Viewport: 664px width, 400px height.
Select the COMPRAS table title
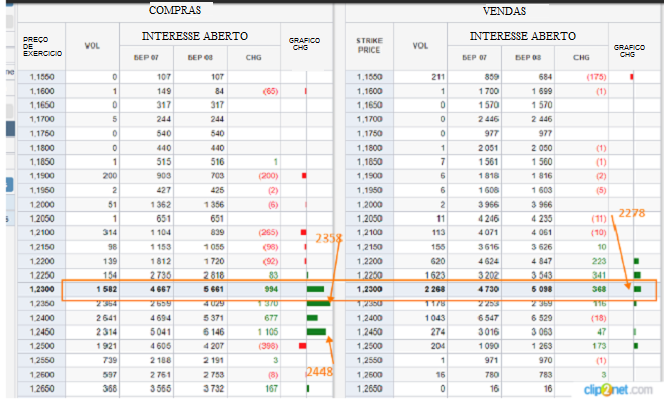(174, 9)
